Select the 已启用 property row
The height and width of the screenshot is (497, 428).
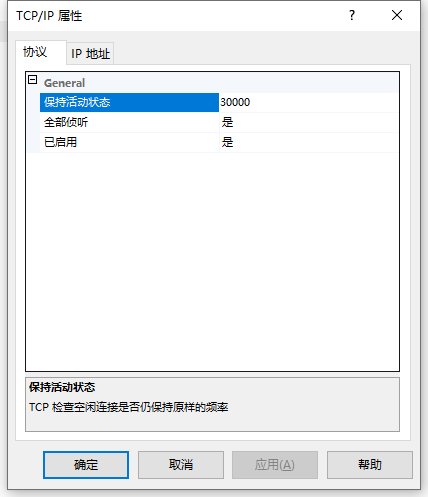129,142
